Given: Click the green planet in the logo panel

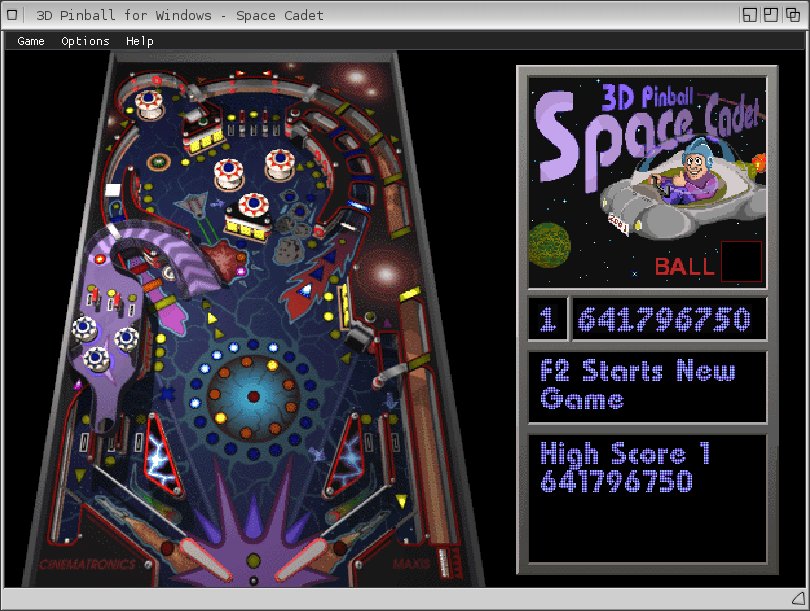Looking at the screenshot, I should pyautogui.click(x=549, y=245).
